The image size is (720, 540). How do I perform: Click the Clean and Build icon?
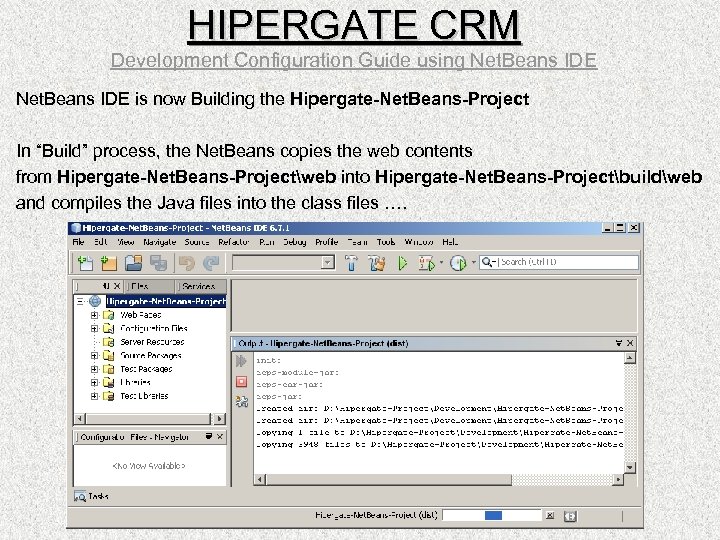point(377,263)
